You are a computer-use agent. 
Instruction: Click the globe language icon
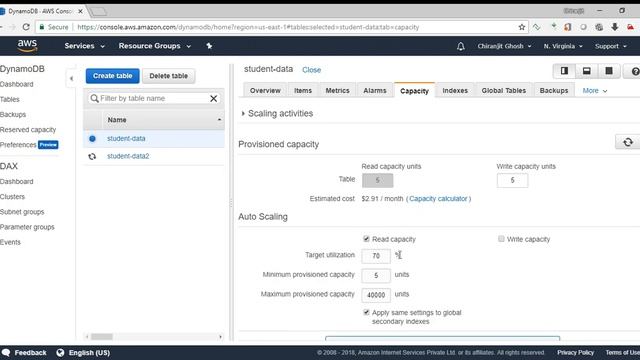coord(60,353)
